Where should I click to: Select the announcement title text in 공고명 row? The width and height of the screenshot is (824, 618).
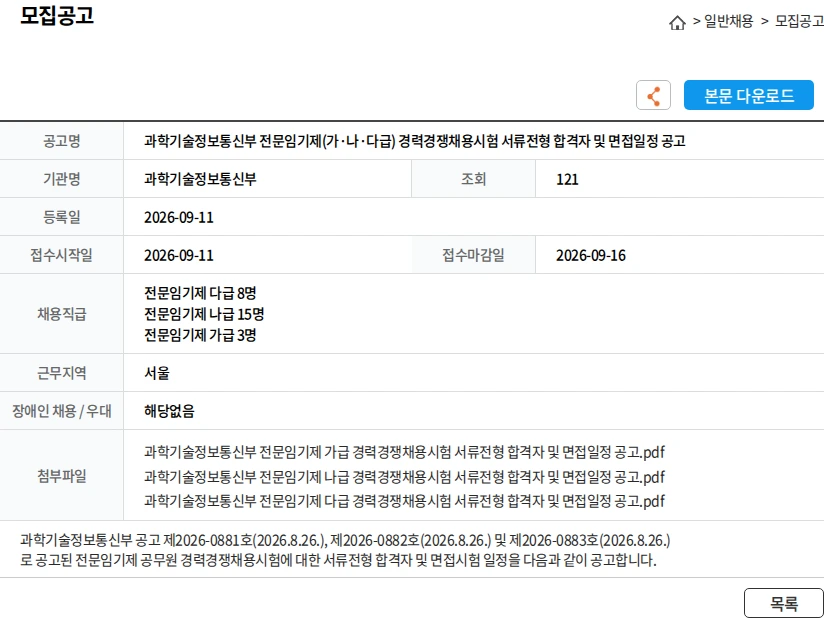415,141
